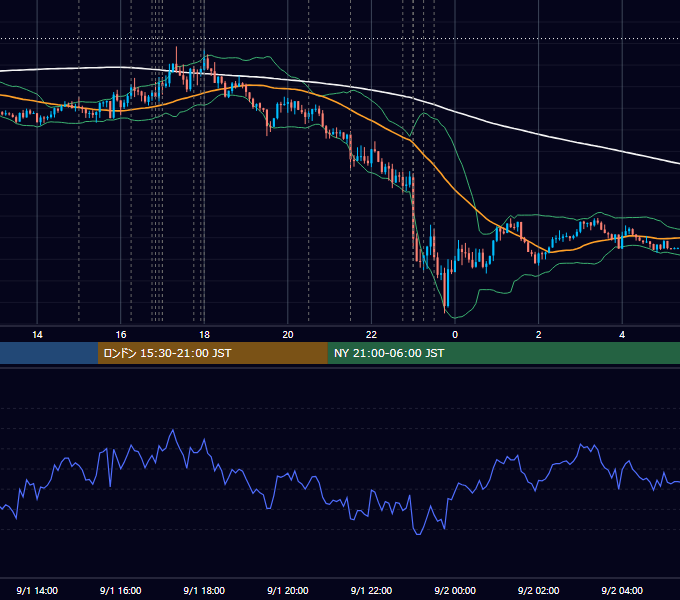Click the 9/1 22:00 time label

click(371, 590)
